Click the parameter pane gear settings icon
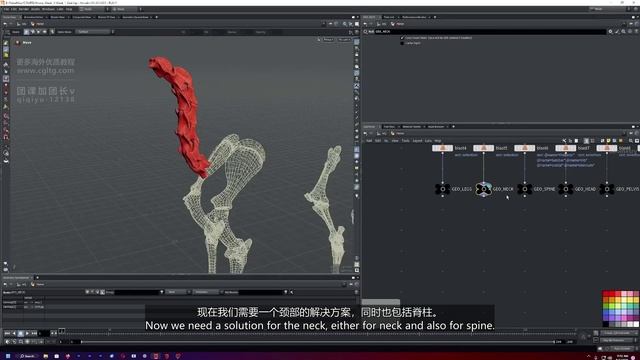This screenshot has width=640, height=360. [x=611, y=31]
